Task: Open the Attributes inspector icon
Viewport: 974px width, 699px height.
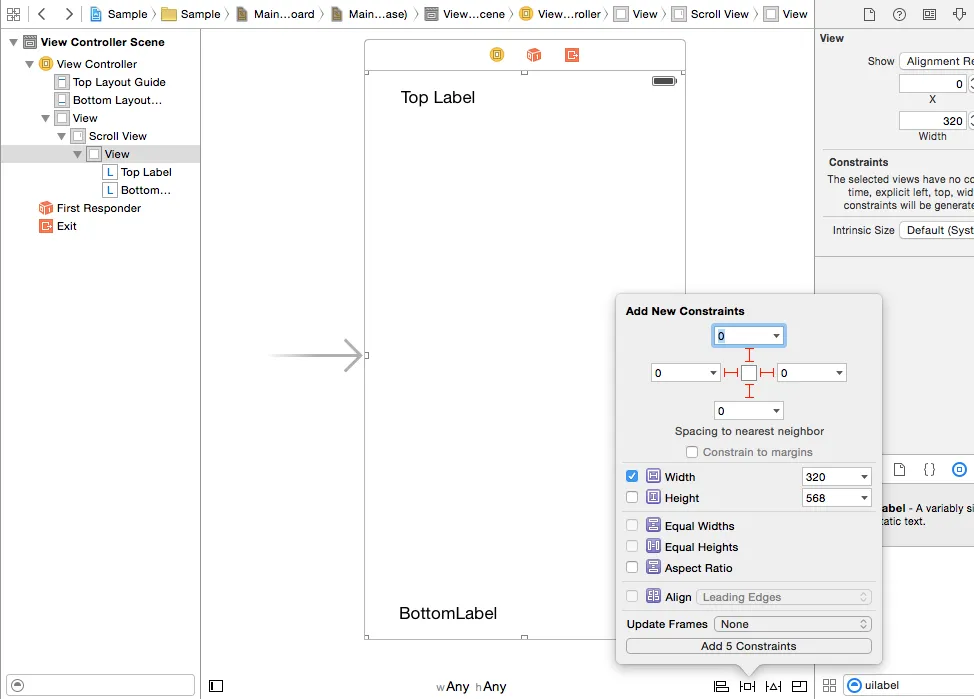Action: pos(959,14)
